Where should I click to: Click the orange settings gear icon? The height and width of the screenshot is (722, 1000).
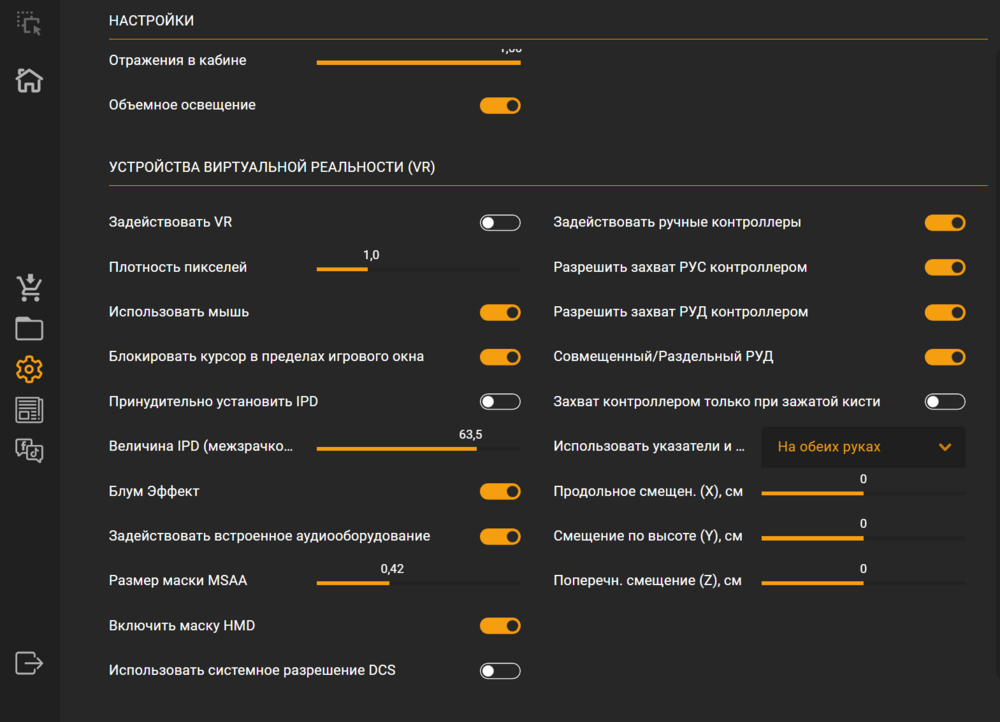click(x=29, y=369)
